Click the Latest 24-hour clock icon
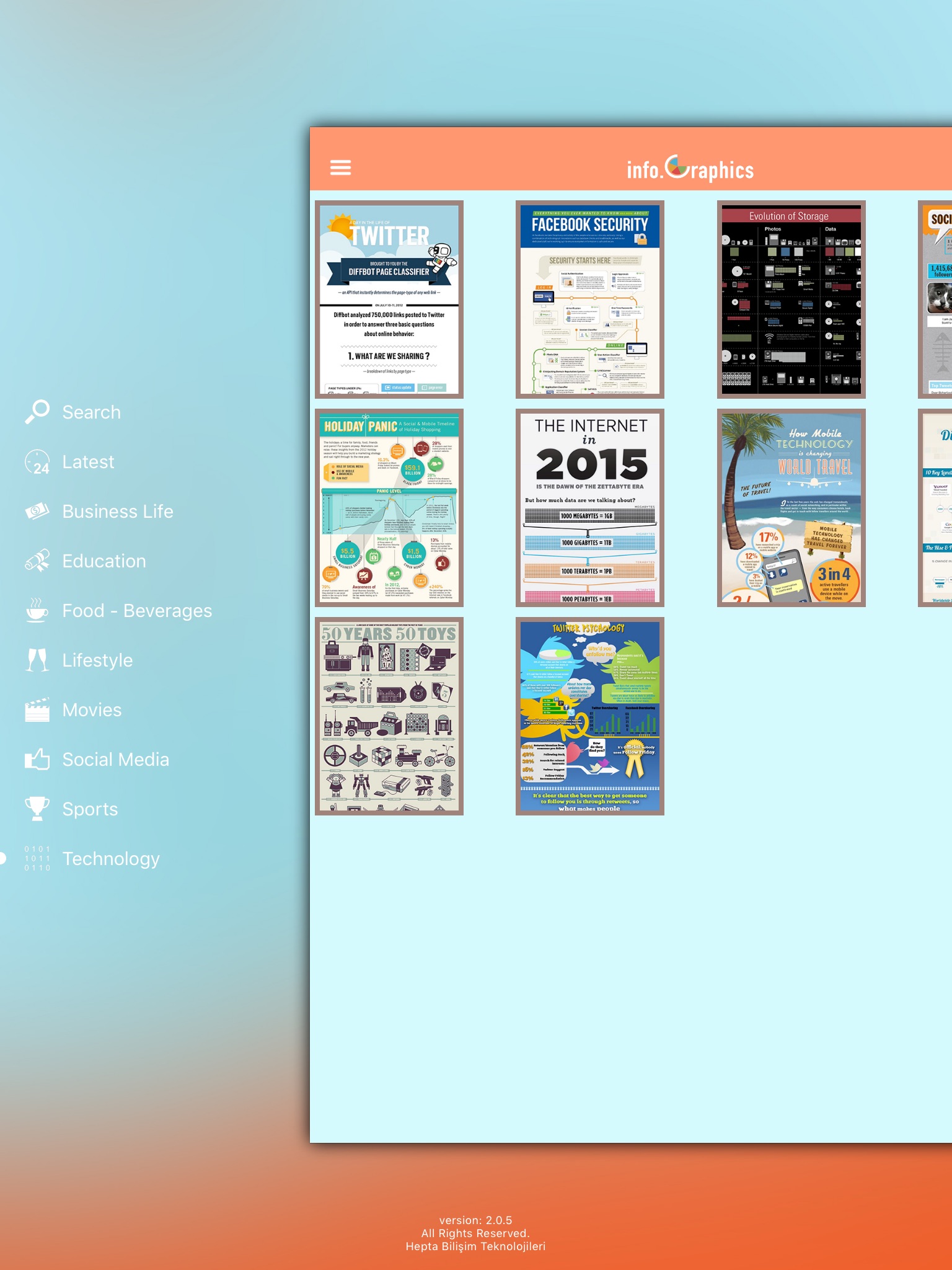952x1270 pixels. click(37, 462)
